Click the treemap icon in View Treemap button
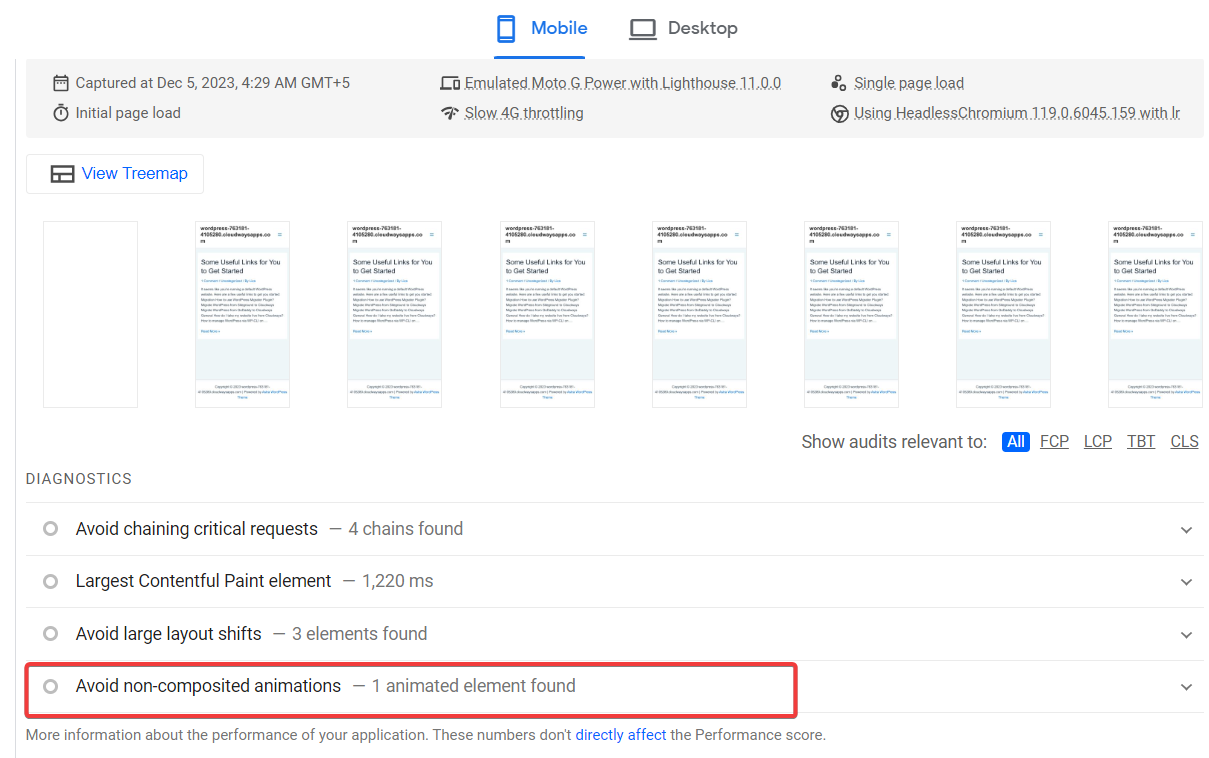 coord(63,174)
